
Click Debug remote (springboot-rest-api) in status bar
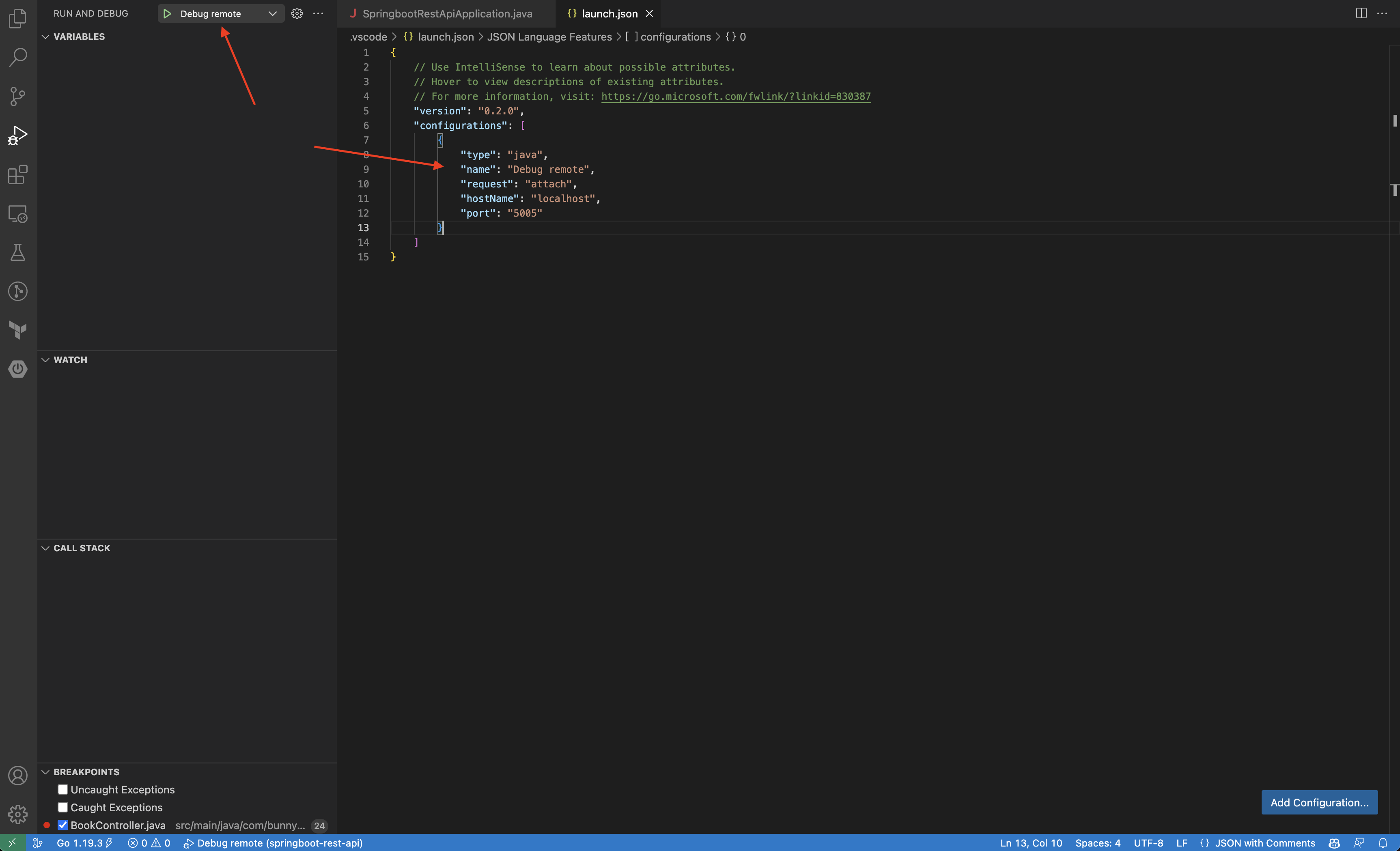click(273, 842)
